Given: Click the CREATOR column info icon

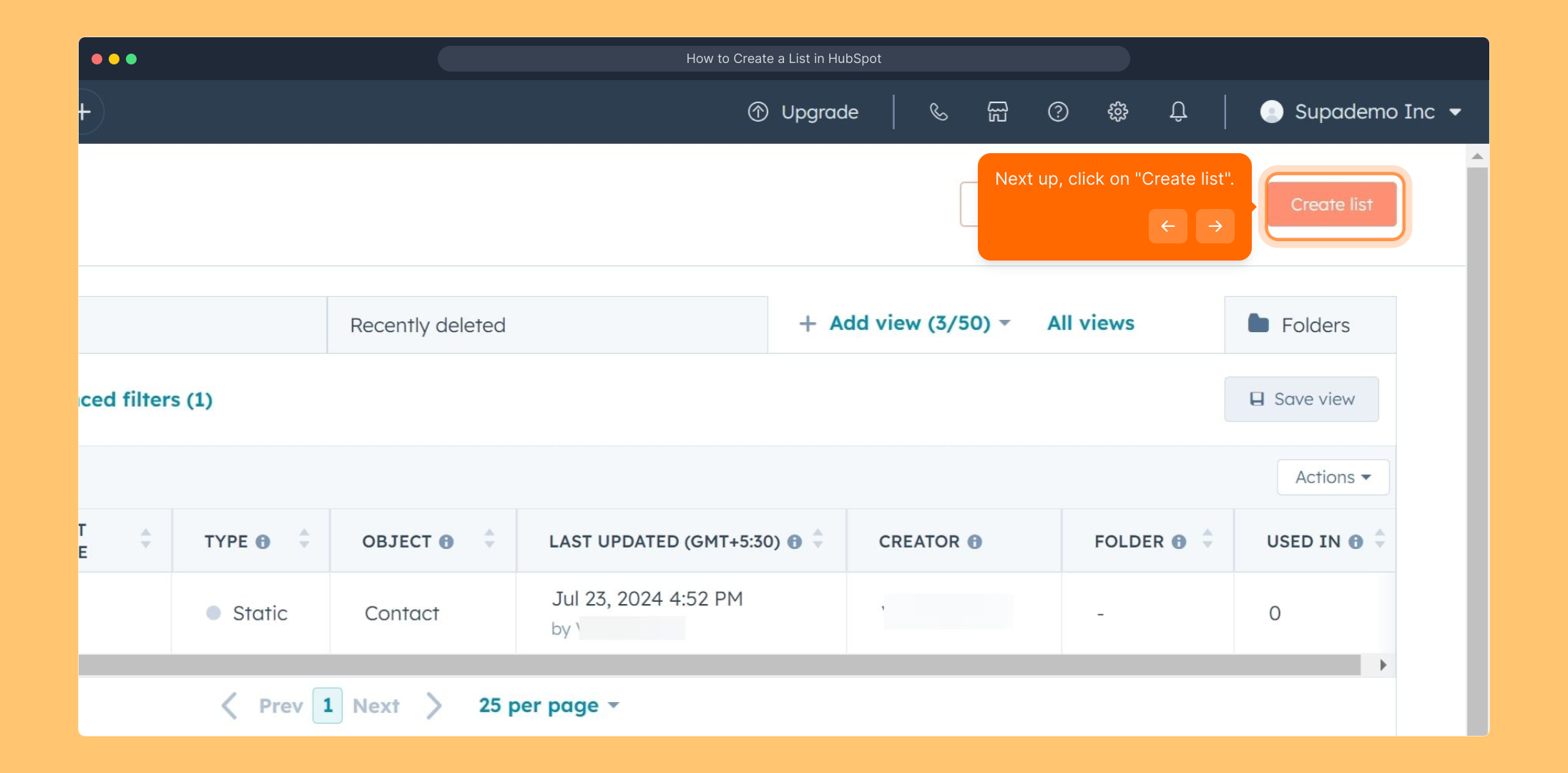Looking at the screenshot, I should coord(974,542).
